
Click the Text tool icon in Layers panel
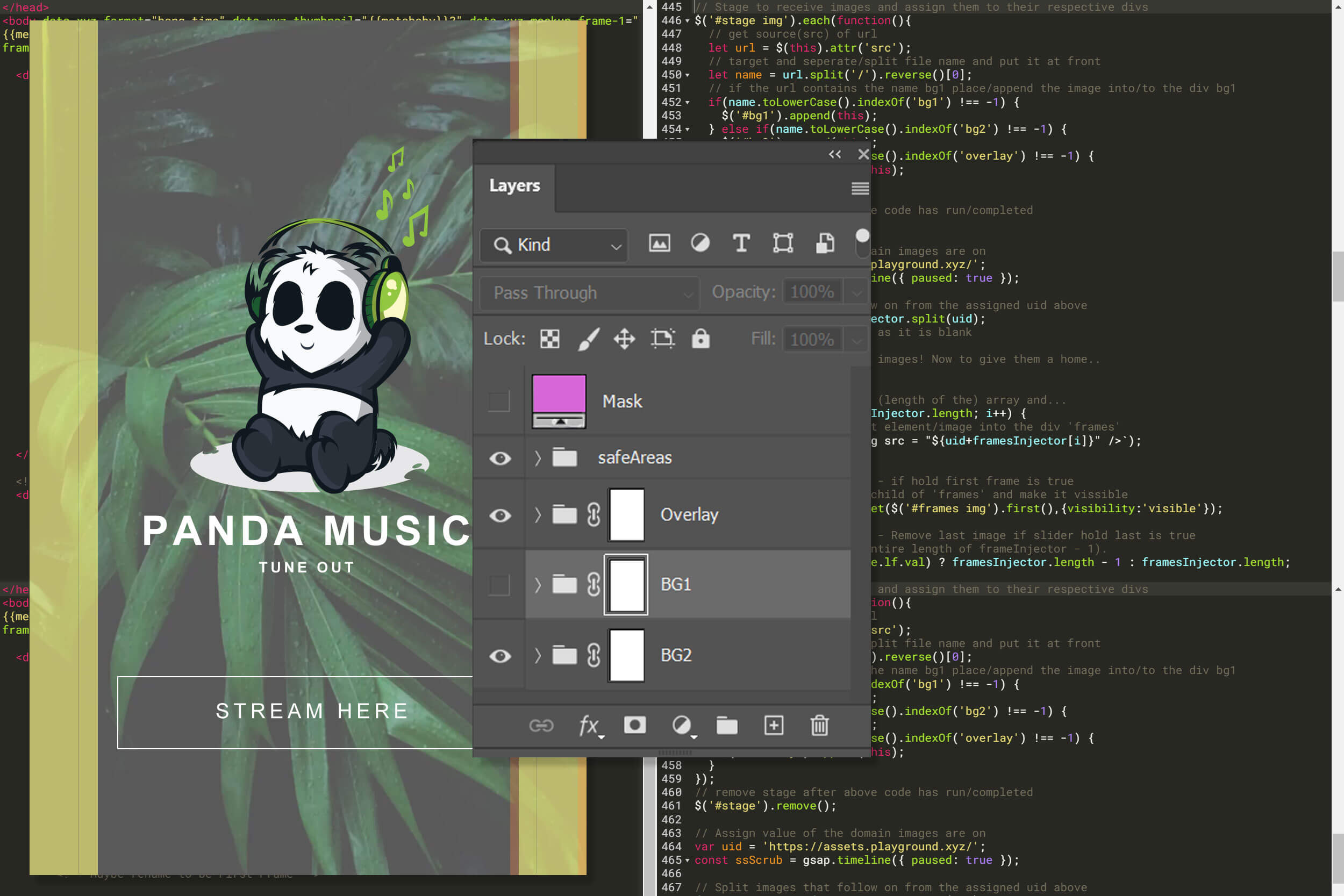pyautogui.click(x=741, y=244)
